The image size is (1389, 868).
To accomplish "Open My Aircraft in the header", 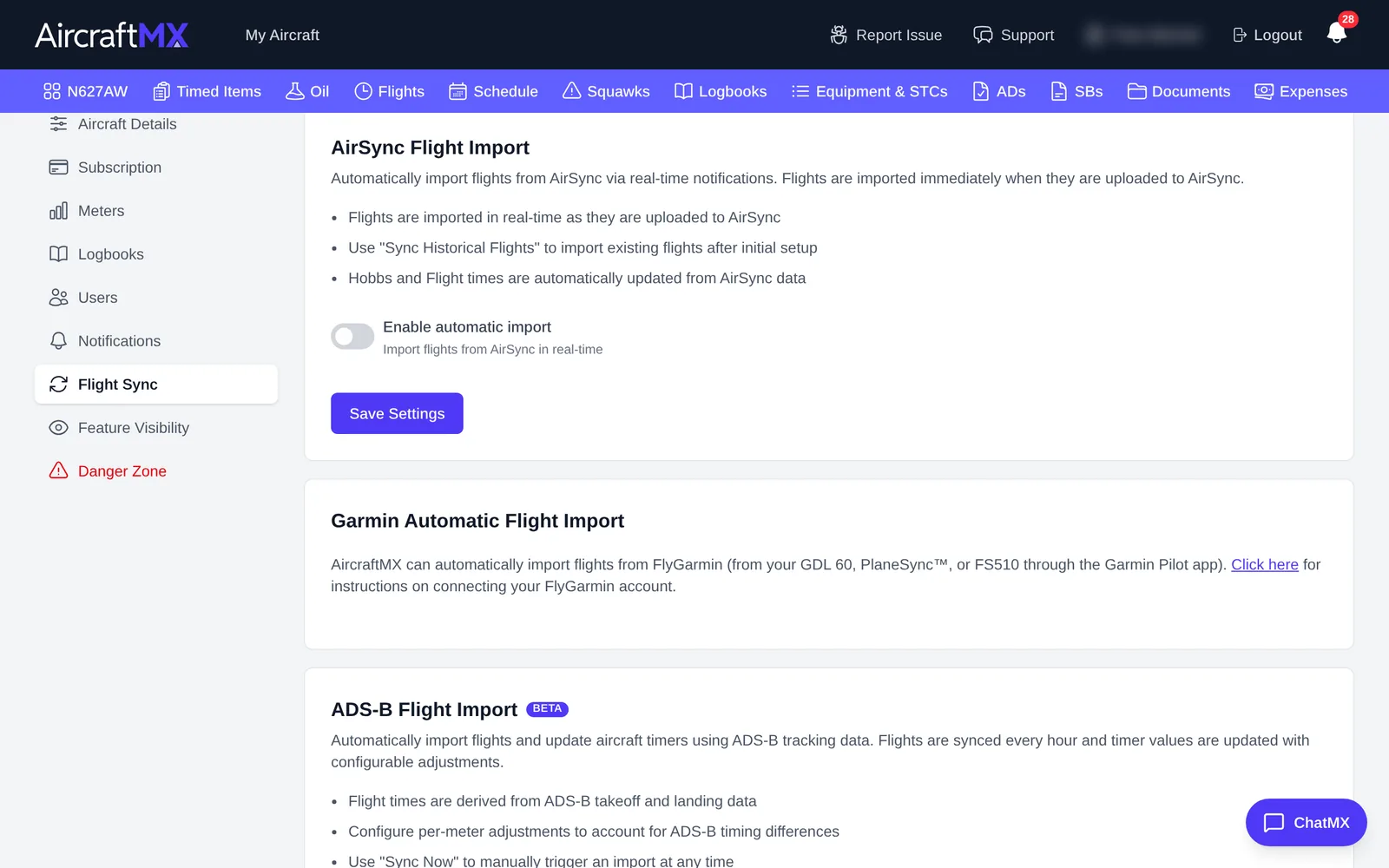I will click(x=282, y=35).
